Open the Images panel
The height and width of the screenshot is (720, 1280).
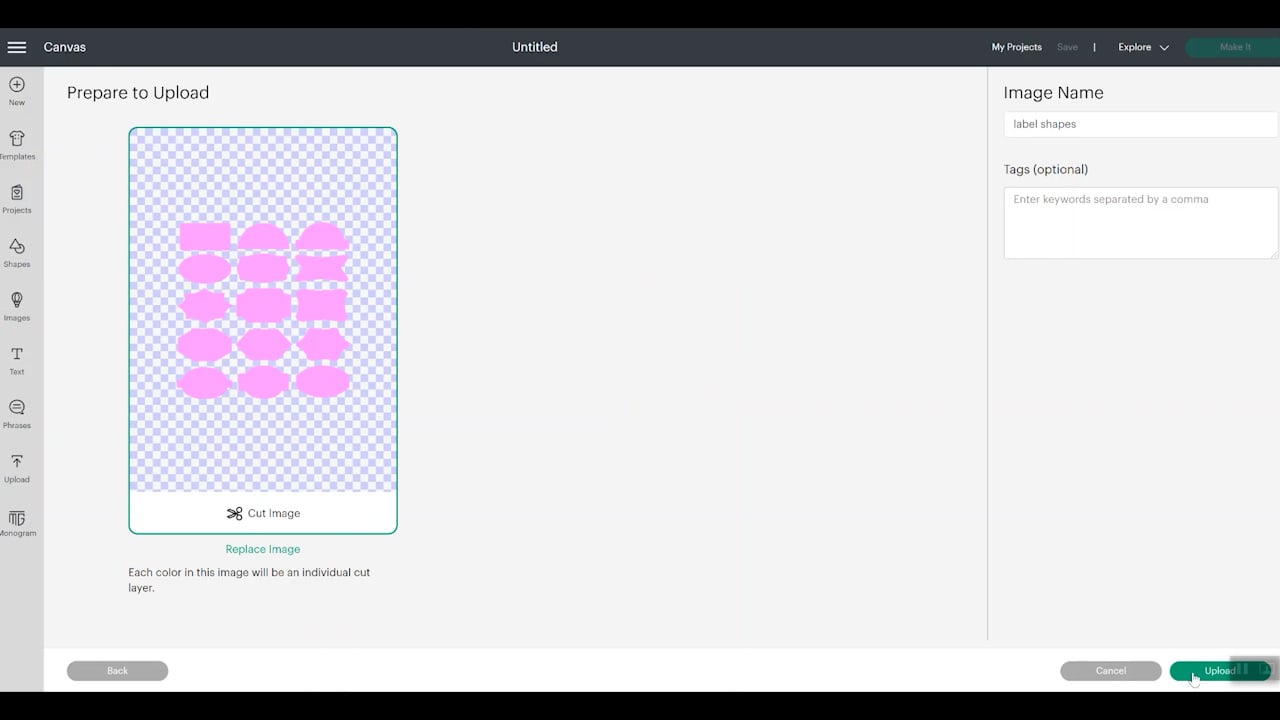click(17, 306)
